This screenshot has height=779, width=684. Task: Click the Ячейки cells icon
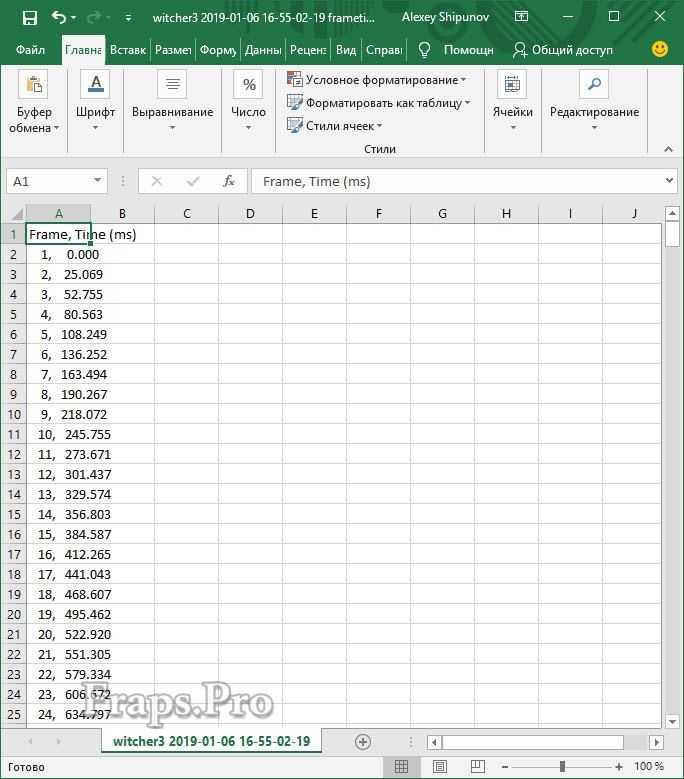pos(512,84)
